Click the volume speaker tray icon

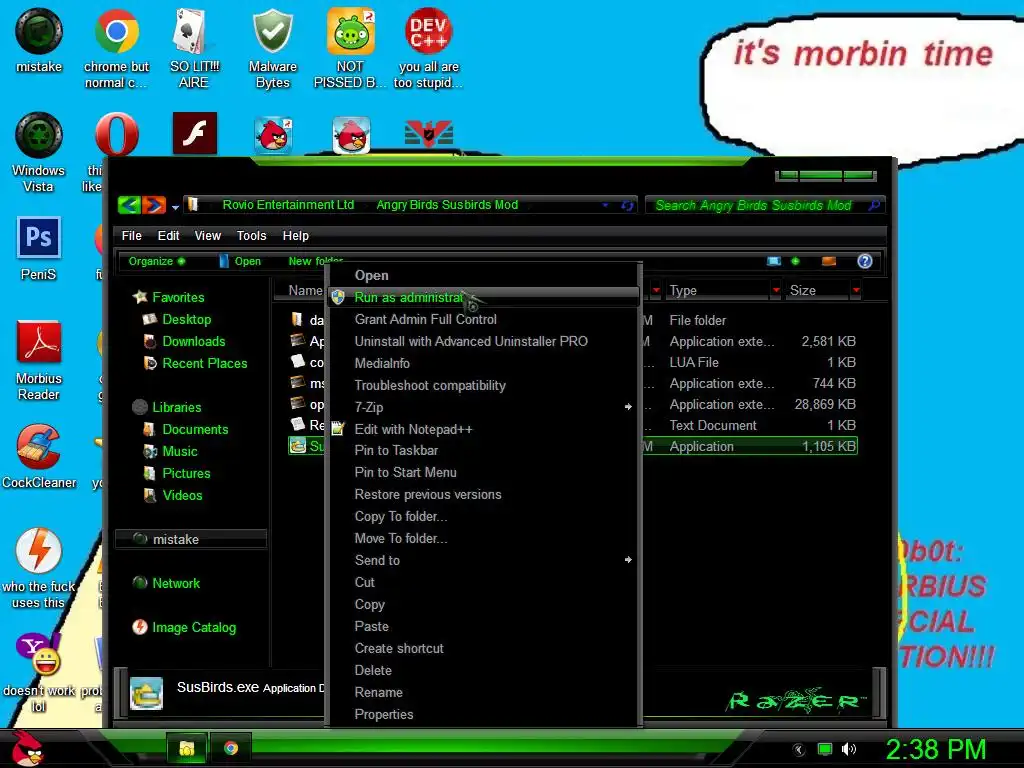(x=848, y=749)
